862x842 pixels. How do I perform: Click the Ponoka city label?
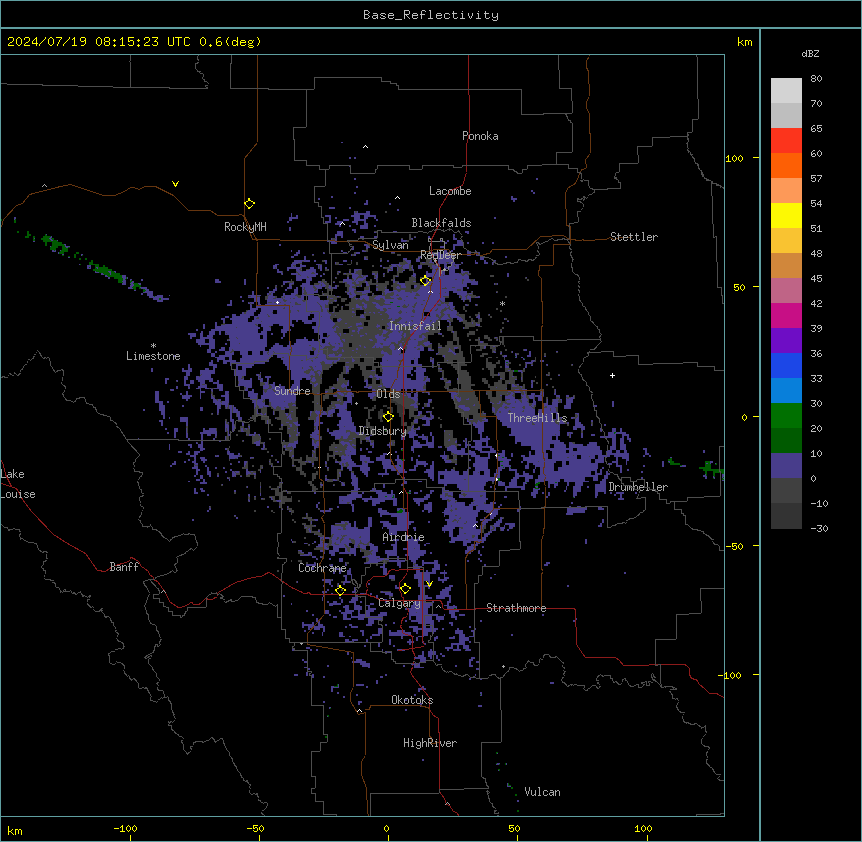[x=480, y=136]
